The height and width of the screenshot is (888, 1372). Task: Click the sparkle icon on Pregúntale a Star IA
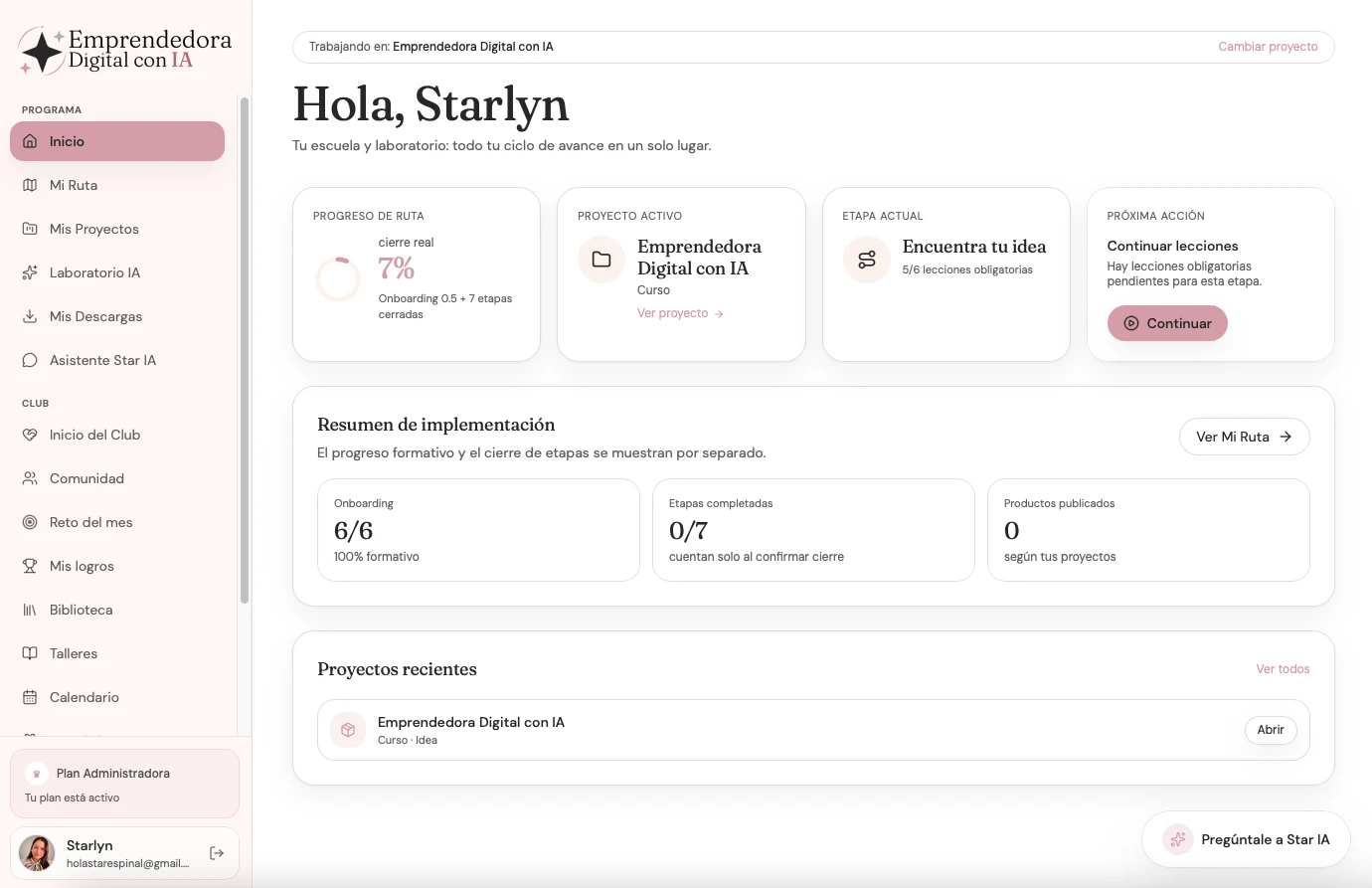coord(1178,839)
